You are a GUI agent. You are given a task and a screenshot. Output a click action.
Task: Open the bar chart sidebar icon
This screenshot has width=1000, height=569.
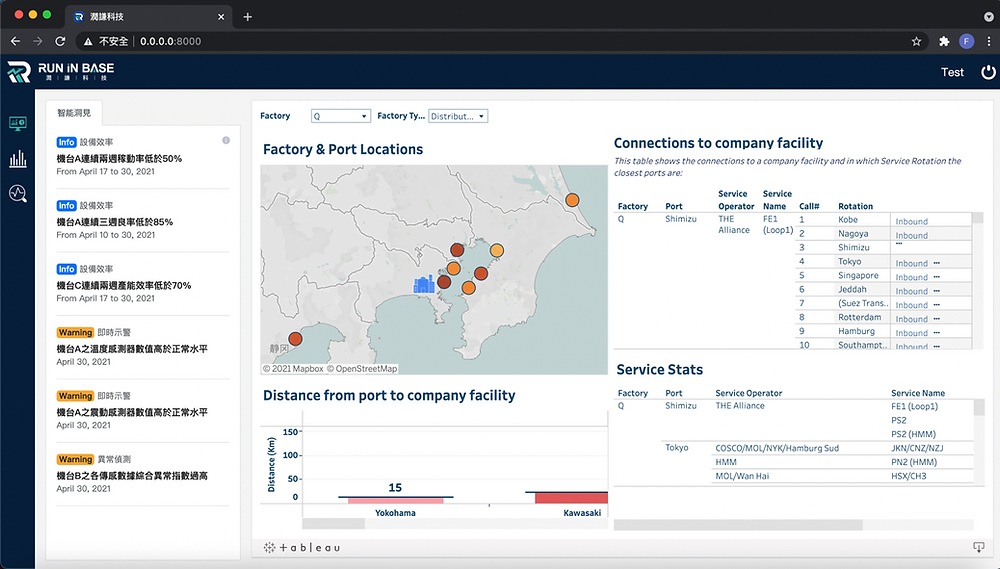18,159
